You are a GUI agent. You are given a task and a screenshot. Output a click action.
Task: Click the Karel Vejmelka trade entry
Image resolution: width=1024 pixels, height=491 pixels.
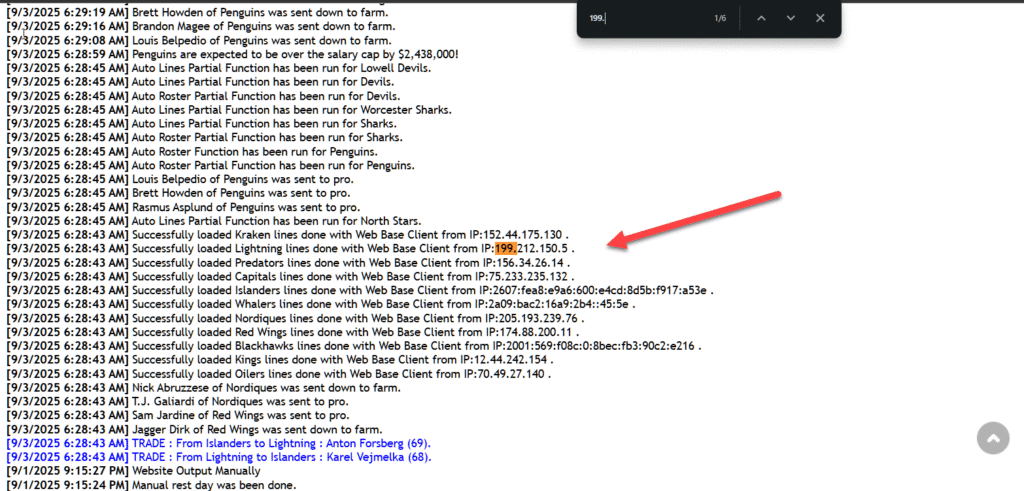pos(268,457)
